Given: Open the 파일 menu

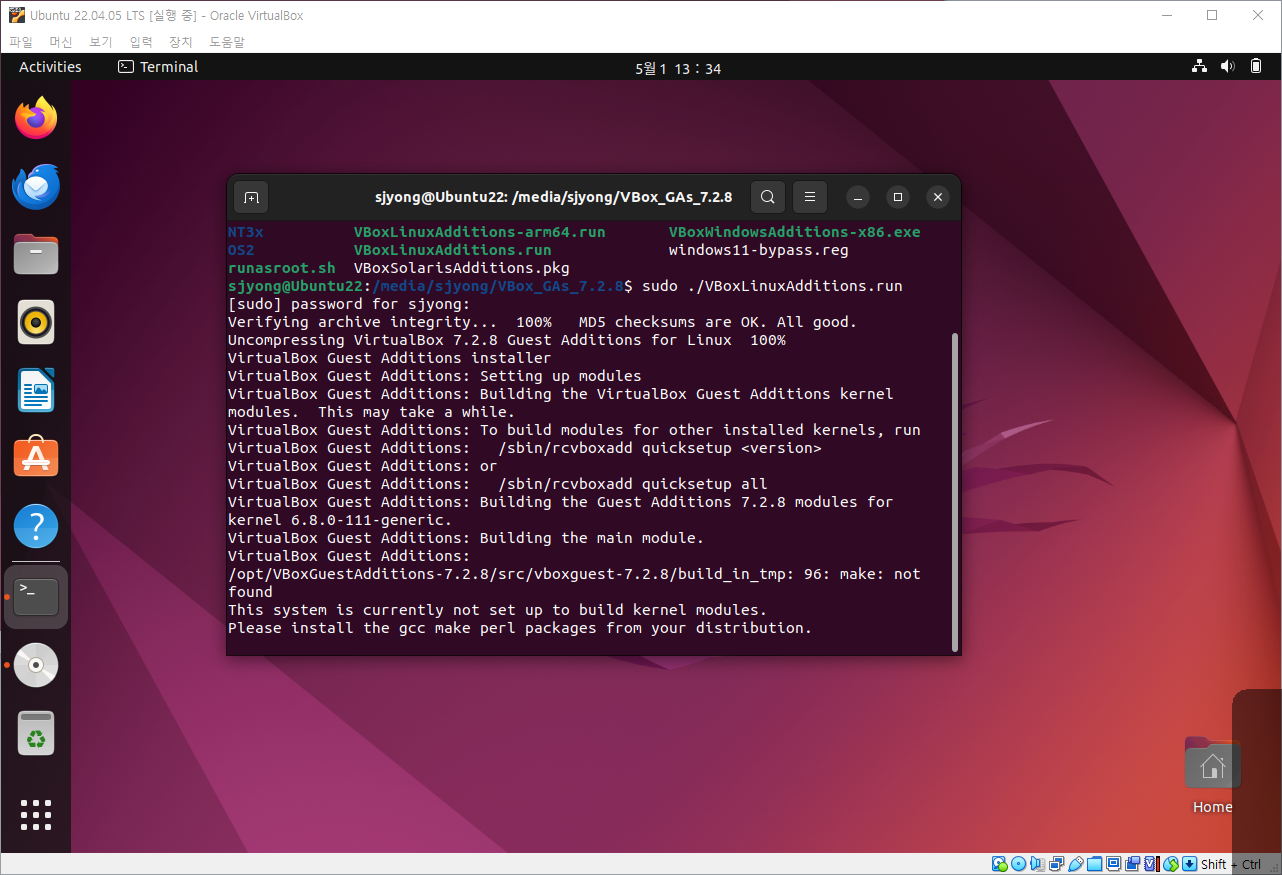Looking at the screenshot, I should 21,42.
